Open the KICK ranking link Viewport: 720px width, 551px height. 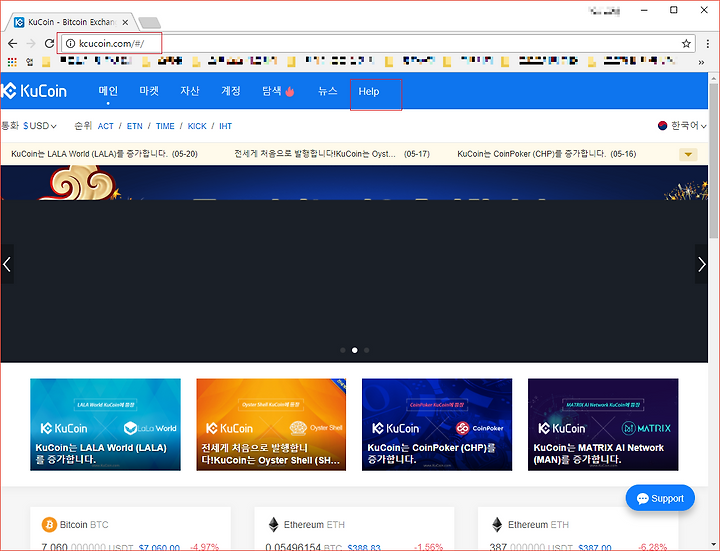click(197, 126)
